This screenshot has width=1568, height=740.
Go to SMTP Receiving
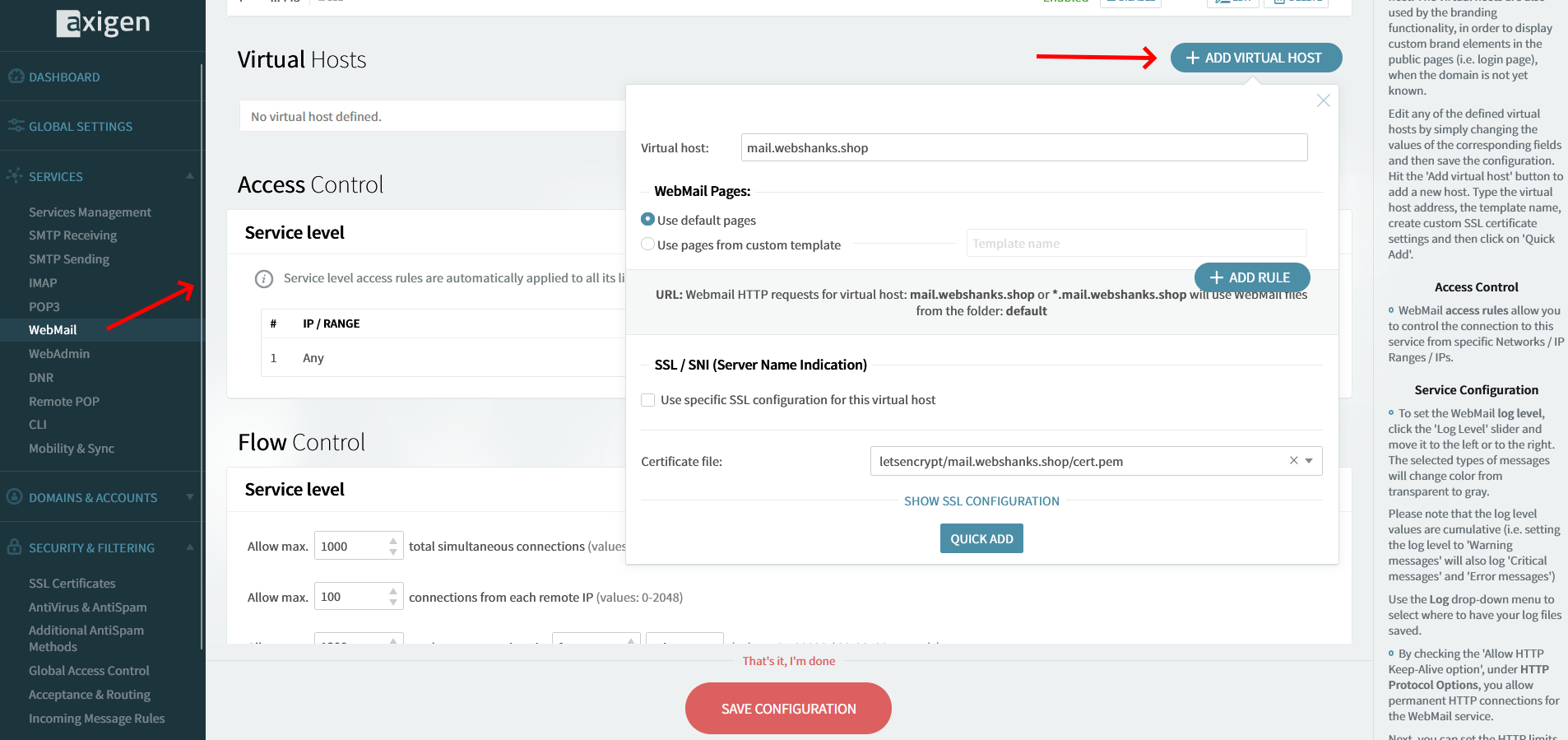(72, 235)
